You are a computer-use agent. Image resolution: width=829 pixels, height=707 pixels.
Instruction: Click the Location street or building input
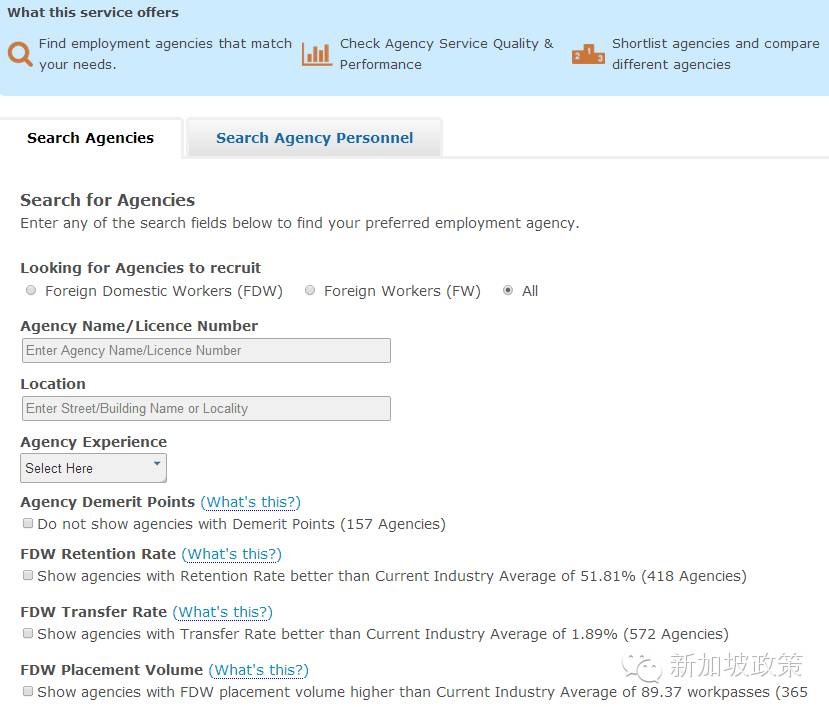coord(205,408)
